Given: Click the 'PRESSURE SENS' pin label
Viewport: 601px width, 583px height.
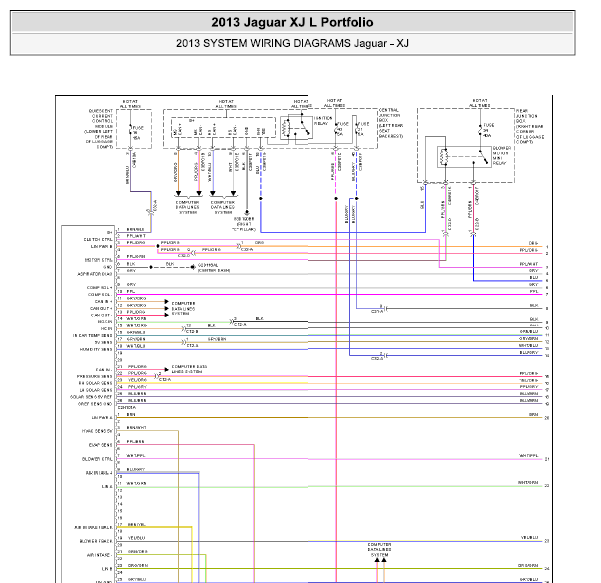Looking at the screenshot, I should click(x=95, y=376).
